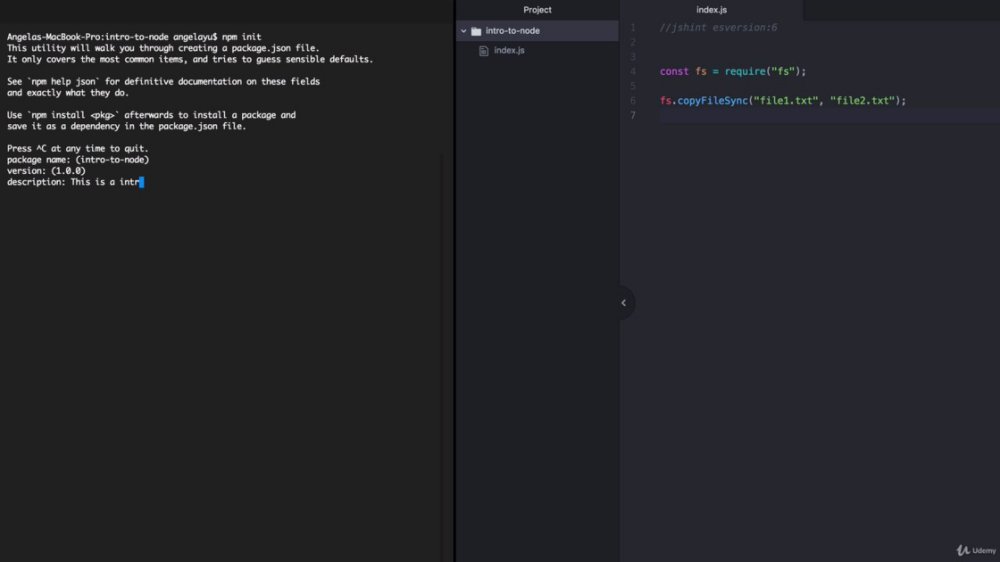Select the intro-to-node project folder name
1000x562 pixels.
[x=512, y=31]
